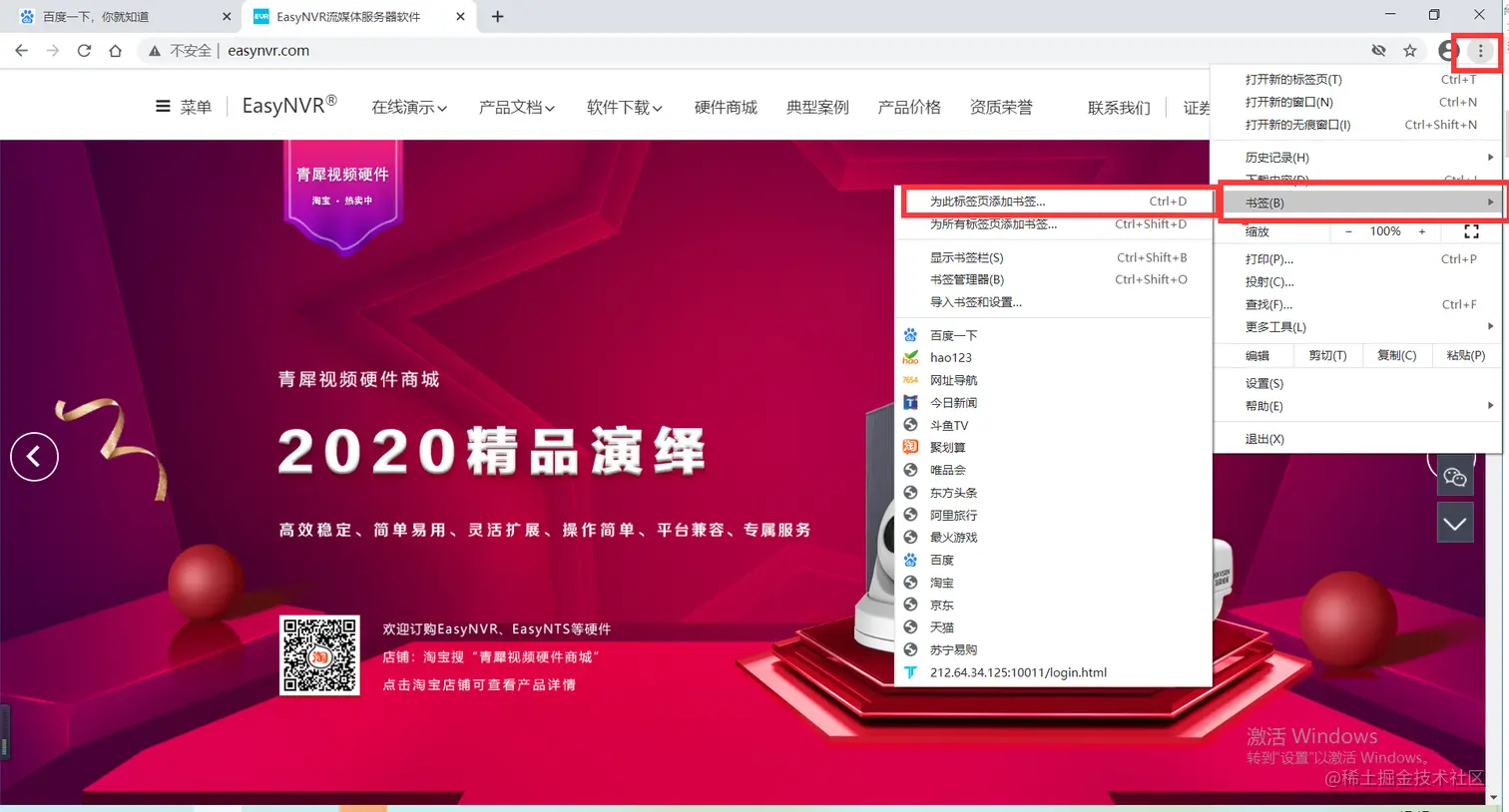The width and height of the screenshot is (1509, 812).
Task: Toggle 显示书签栏(S) bookmark bar
Action: point(1053,257)
